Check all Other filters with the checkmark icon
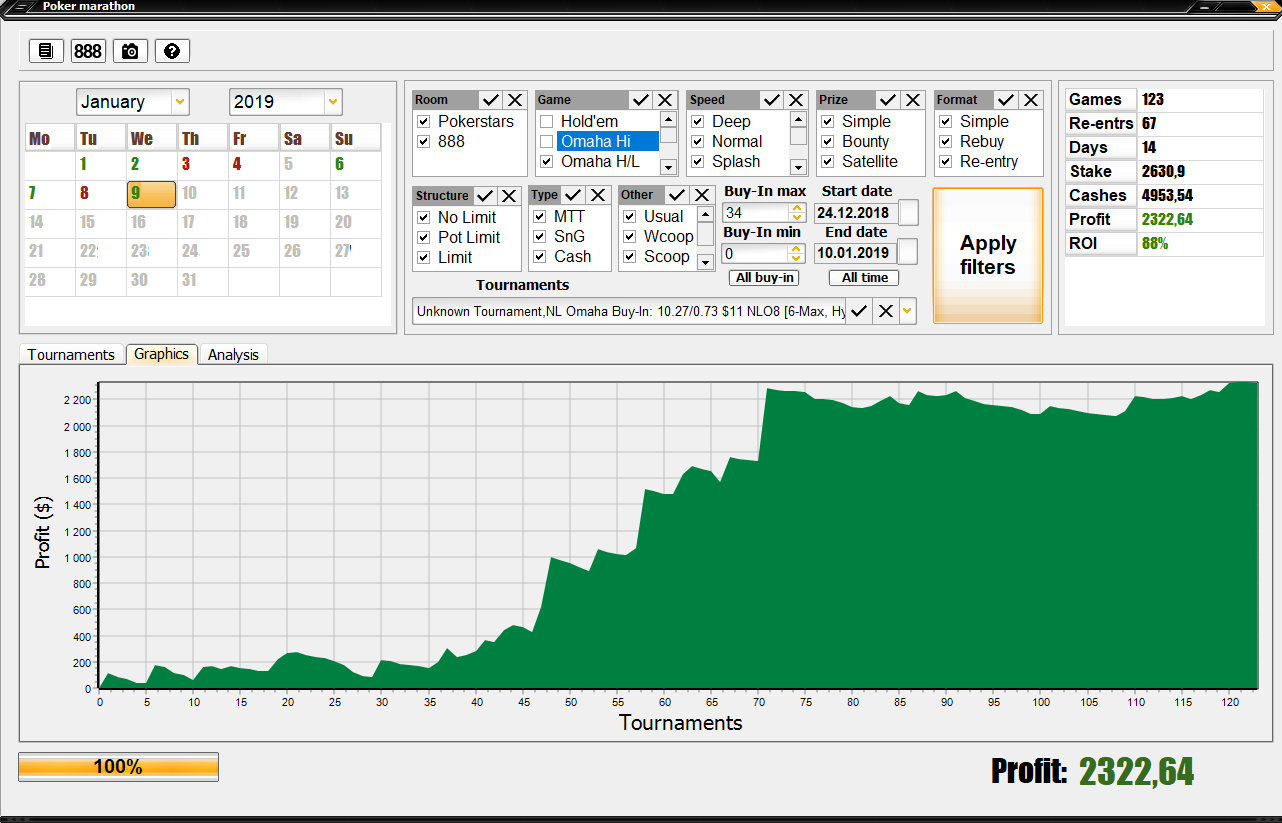Viewport: 1282px width, 823px height. (x=679, y=196)
